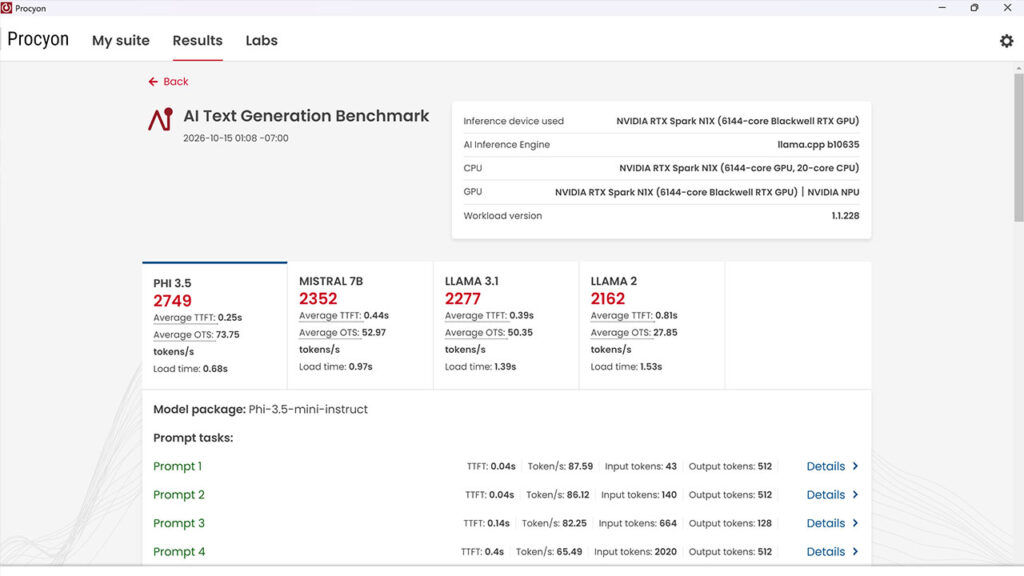Click the PHI 3.5 score 2749
Image resolution: width=1024 pixels, height=576 pixels.
pyautogui.click(x=172, y=301)
